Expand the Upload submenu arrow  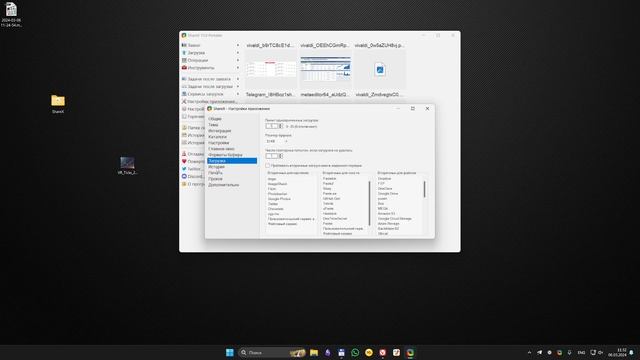tap(238, 53)
